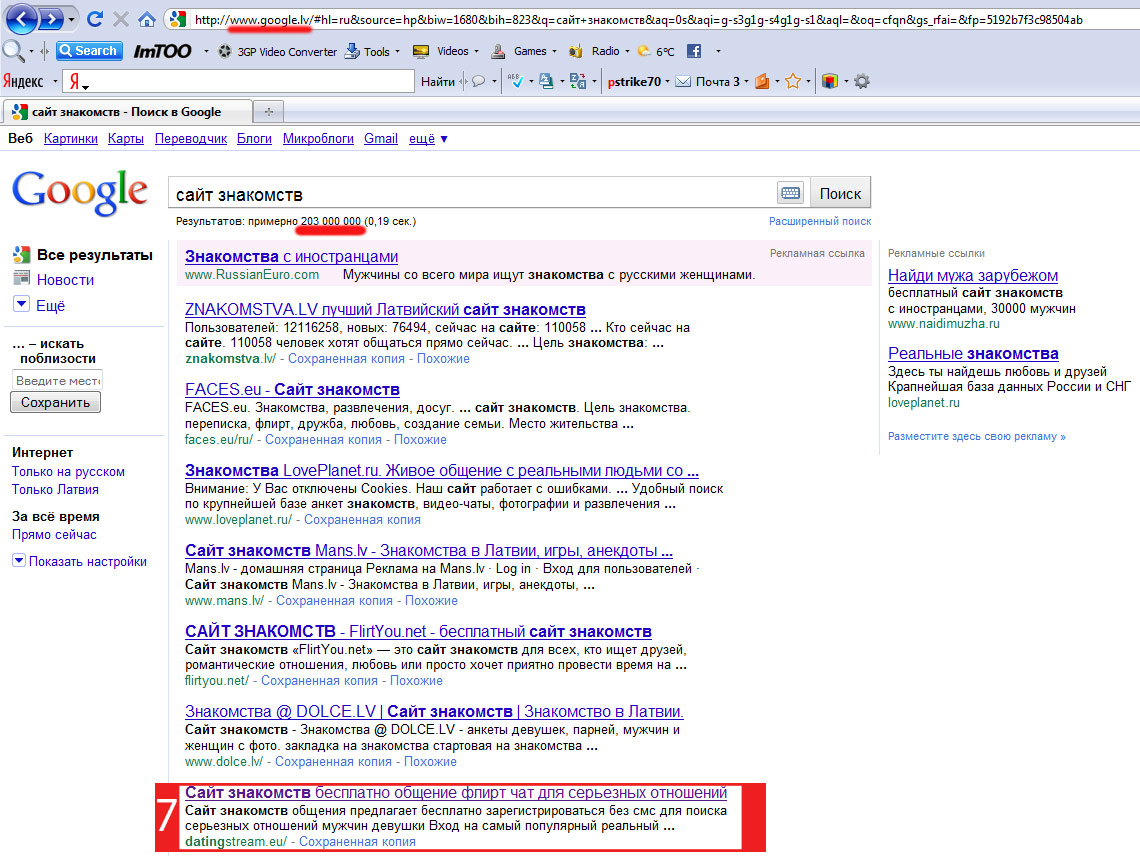This screenshot has width=1140, height=856.
Task: Open Yandex mail envelope icon
Action: 683,81
